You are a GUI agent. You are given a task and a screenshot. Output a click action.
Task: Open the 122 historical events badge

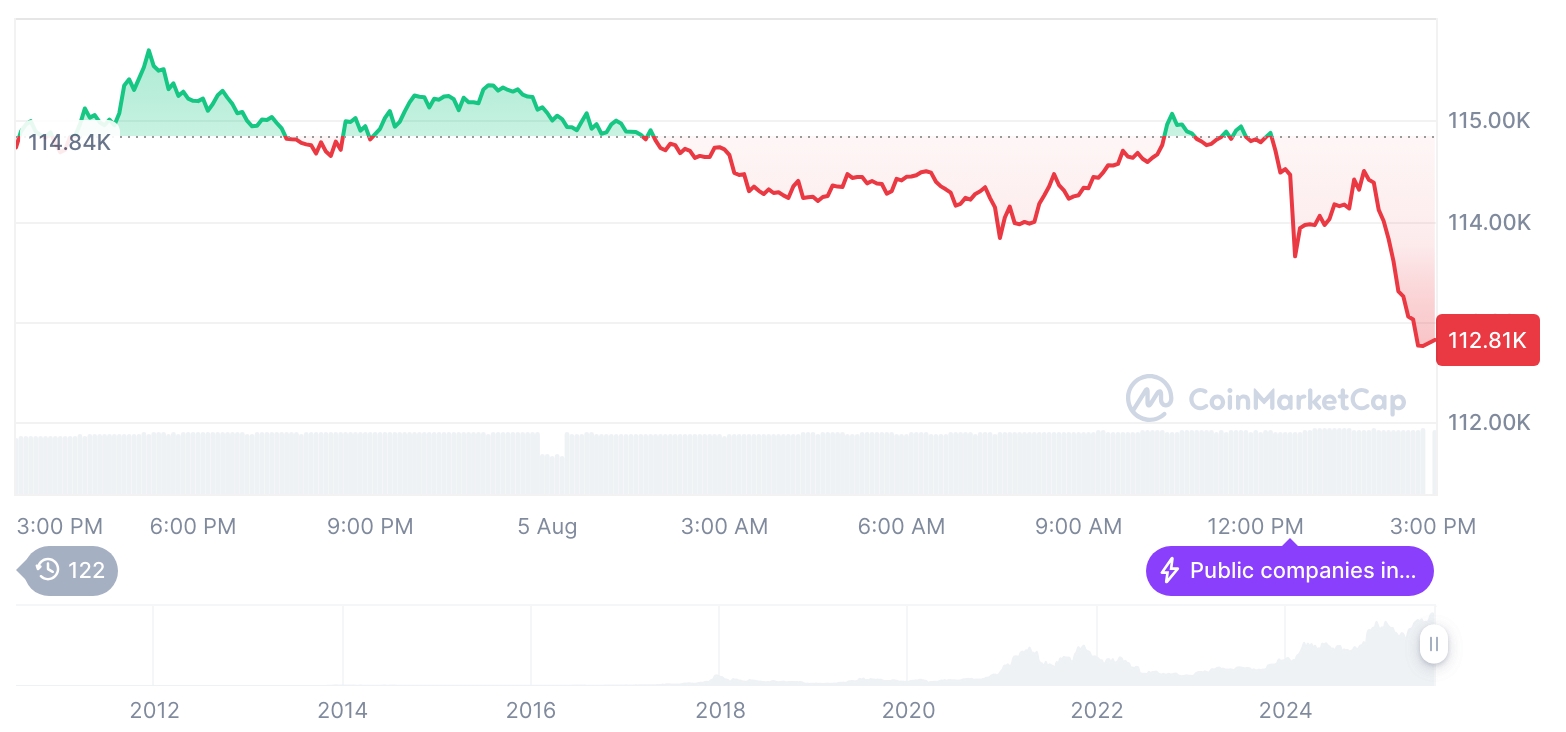click(x=70, y=570)
